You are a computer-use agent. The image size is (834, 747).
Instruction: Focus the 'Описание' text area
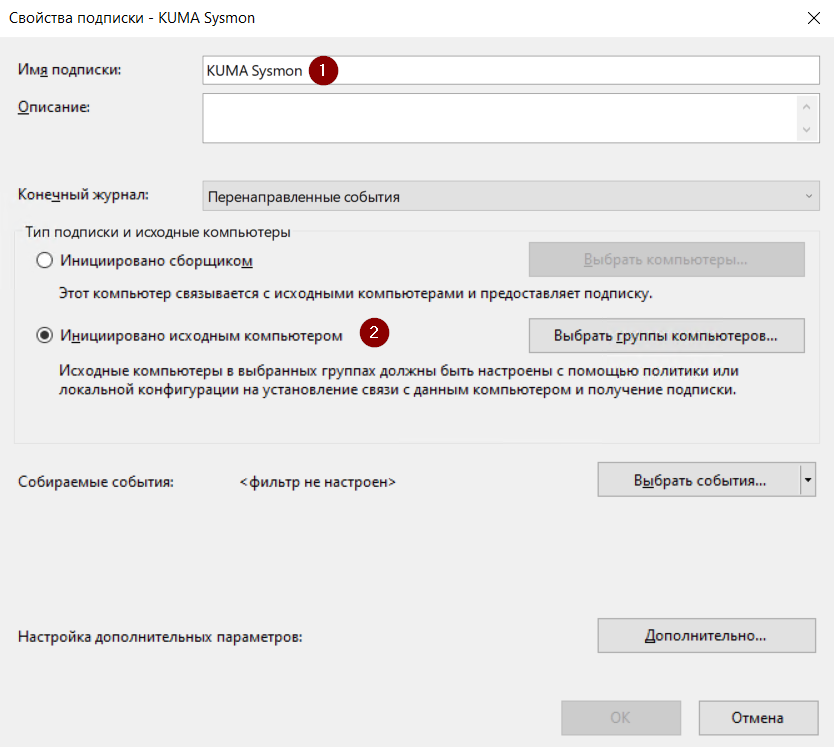[500, 118]
